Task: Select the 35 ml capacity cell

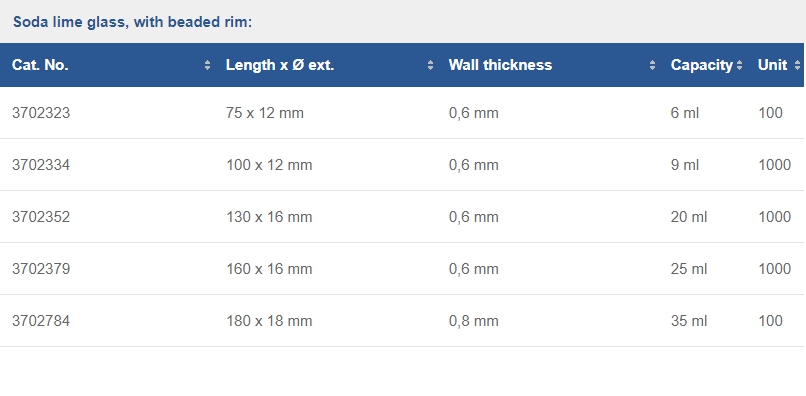Action: point(689,321)
